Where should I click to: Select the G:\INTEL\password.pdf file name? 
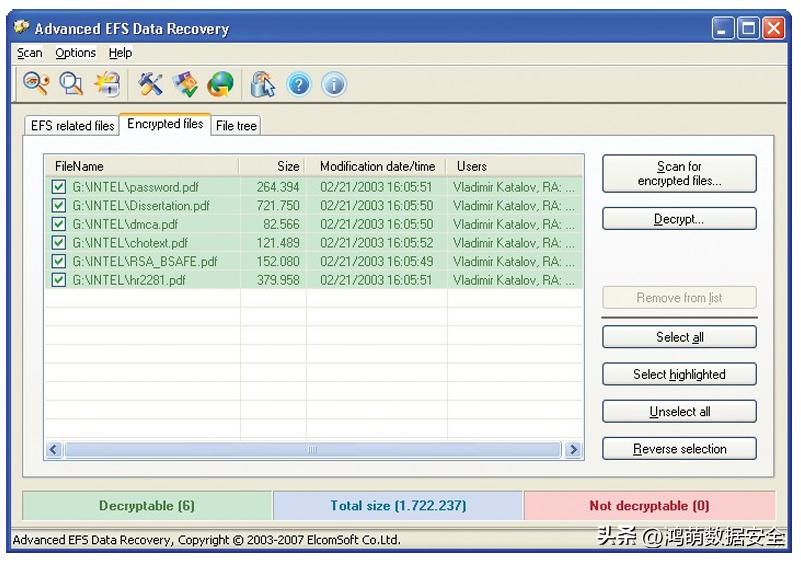(135, 187)
